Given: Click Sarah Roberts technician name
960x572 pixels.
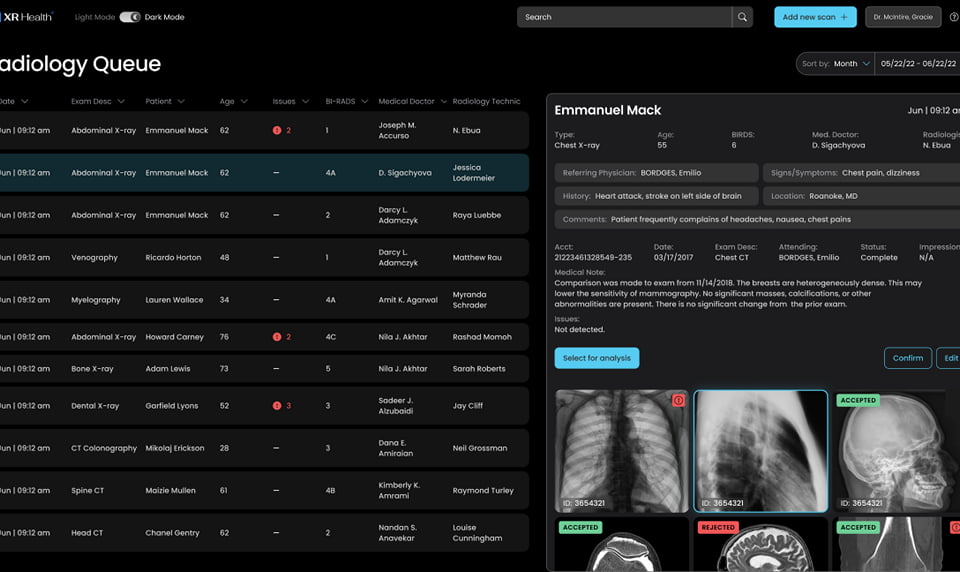Looking at the screenshot, I should 479,369.
